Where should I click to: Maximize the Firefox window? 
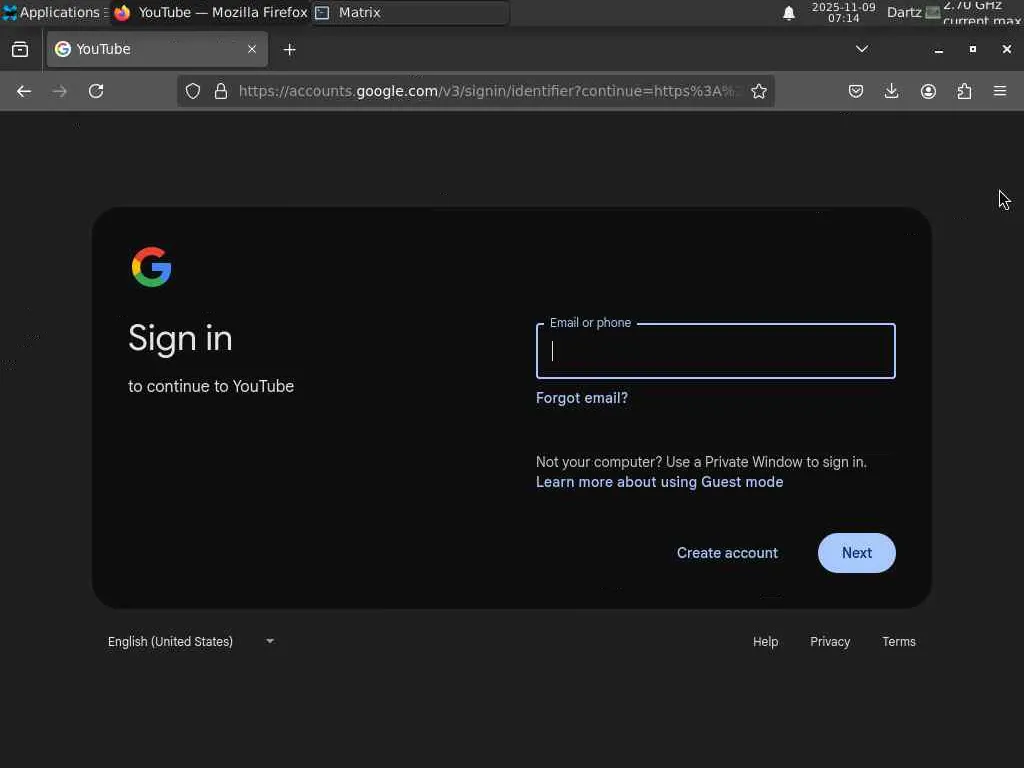tap(972, 49)
